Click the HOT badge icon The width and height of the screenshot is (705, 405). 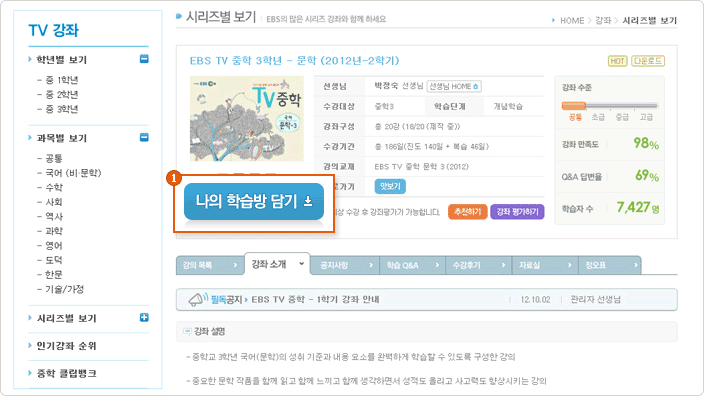(617, 61)
